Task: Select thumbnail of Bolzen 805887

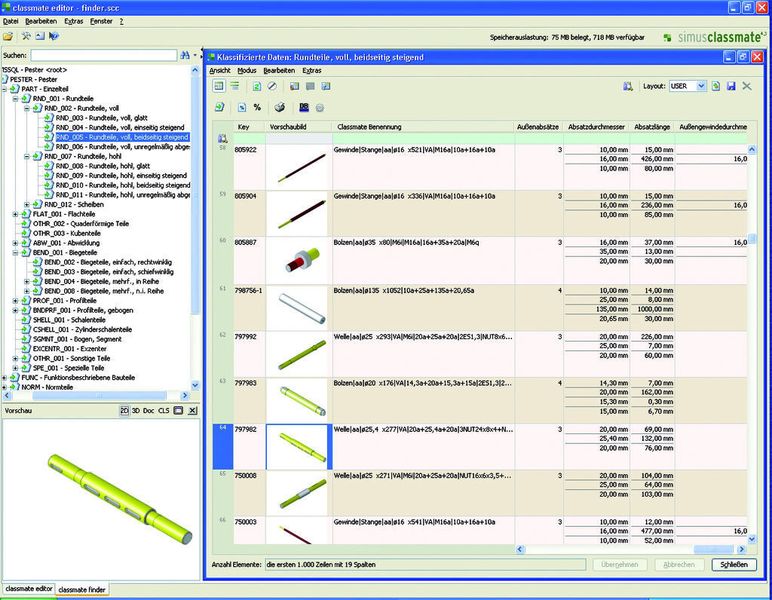Action: coord(299,260)
